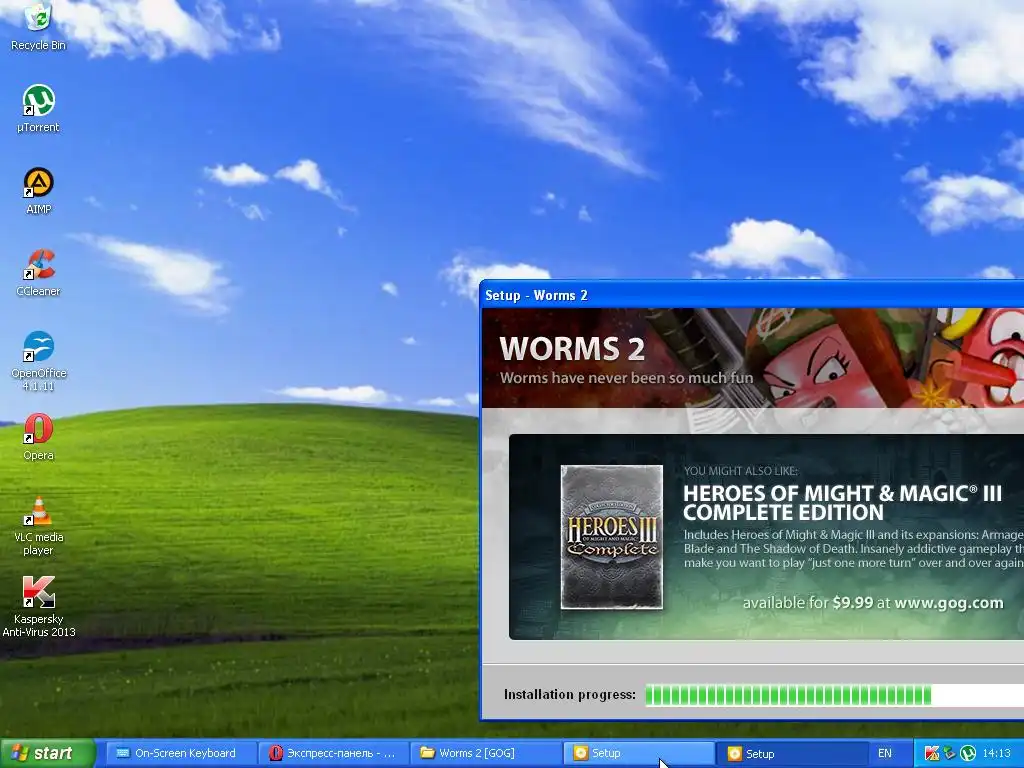
Task: Click 'Worms have never been so much fun' tagline
Action: tap(626, 378)
